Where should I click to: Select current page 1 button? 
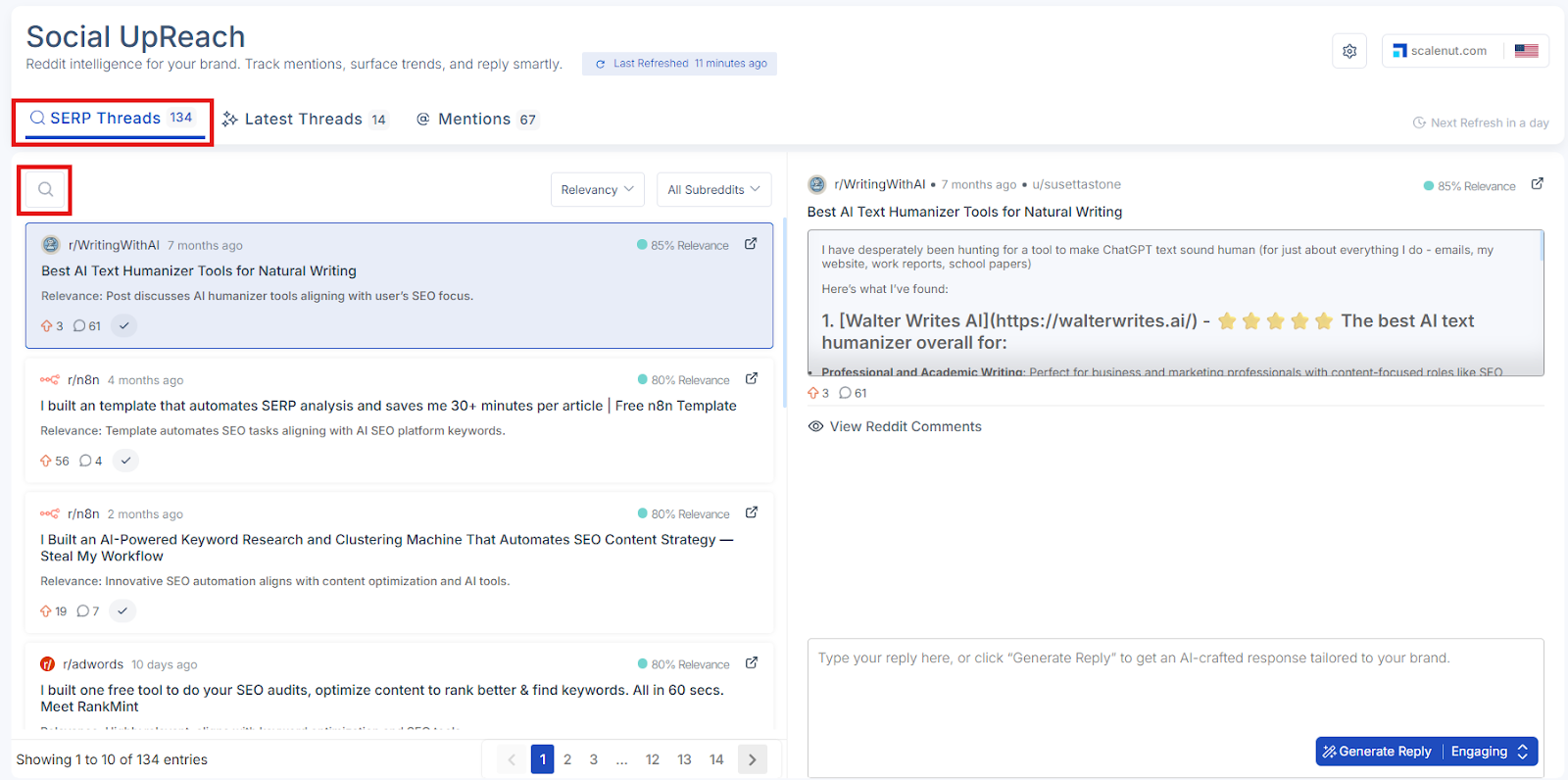[x=542, y=759]
